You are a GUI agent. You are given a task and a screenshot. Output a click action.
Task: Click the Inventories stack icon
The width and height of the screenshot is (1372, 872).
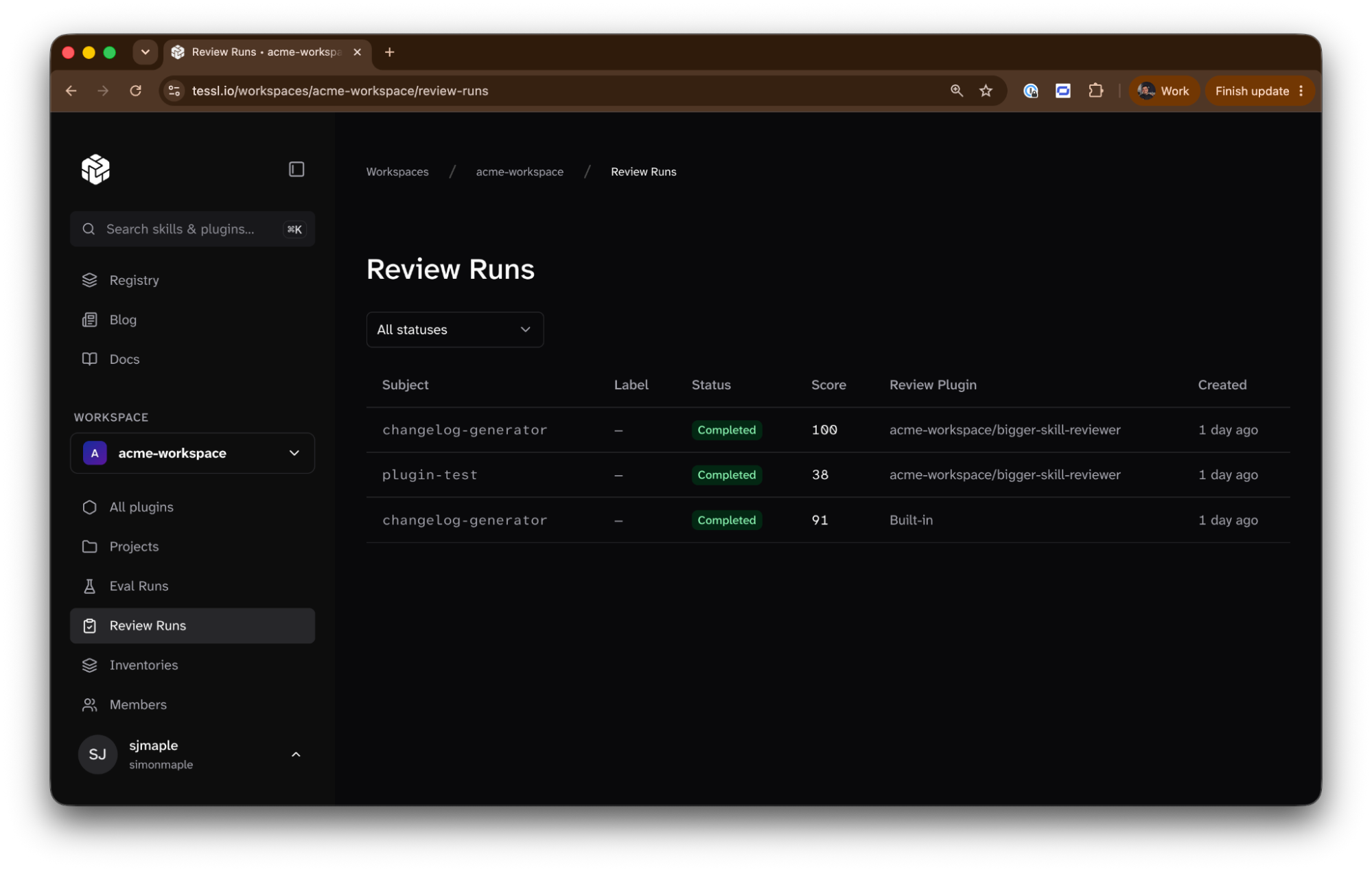90,665
